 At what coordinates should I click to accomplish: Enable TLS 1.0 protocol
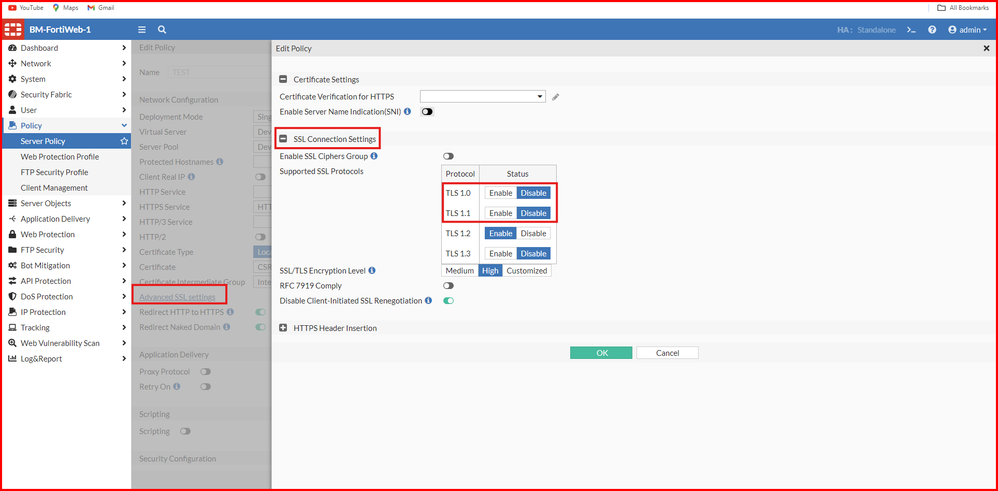pyautogui.click(x=501, y=193)
